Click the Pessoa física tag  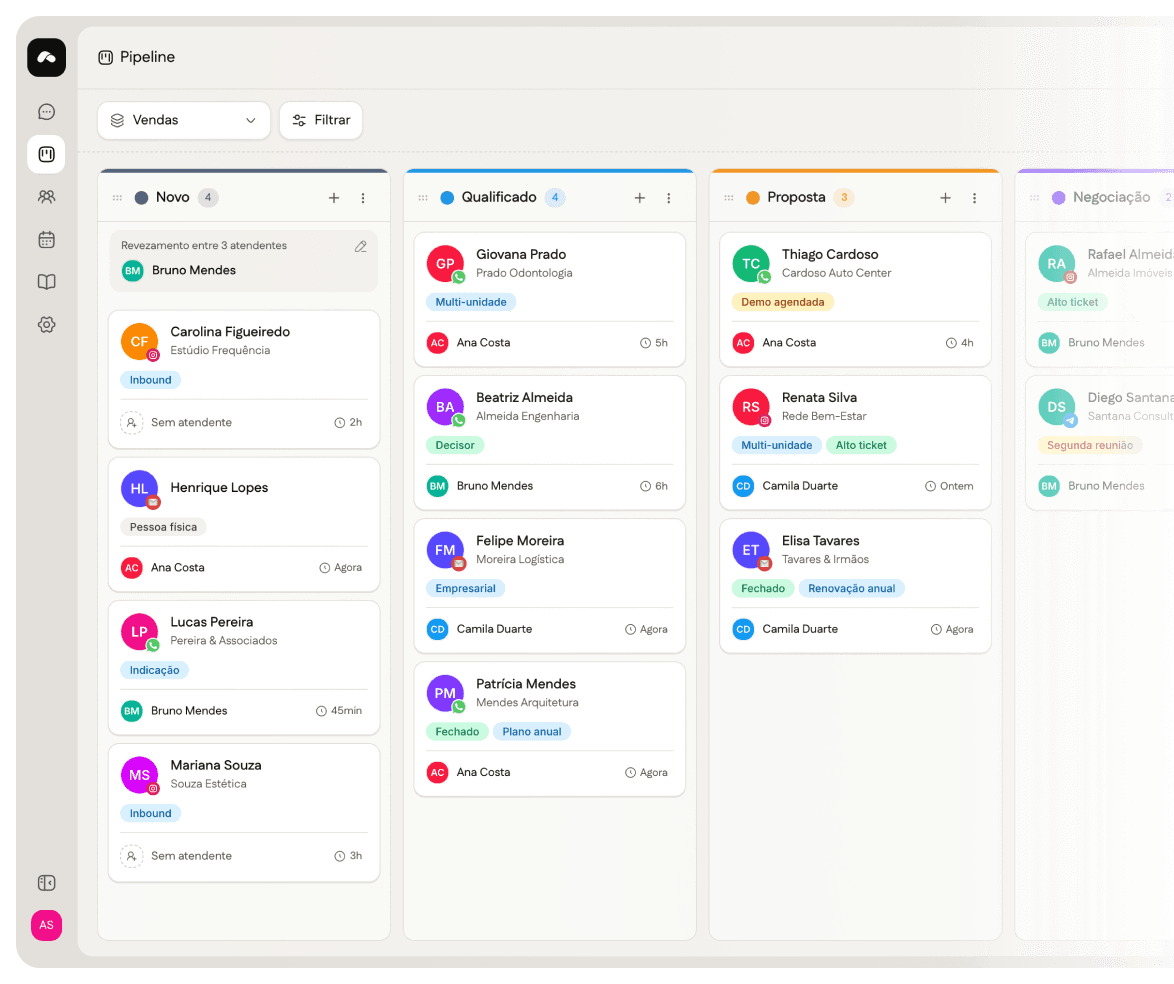pos(163,527)
